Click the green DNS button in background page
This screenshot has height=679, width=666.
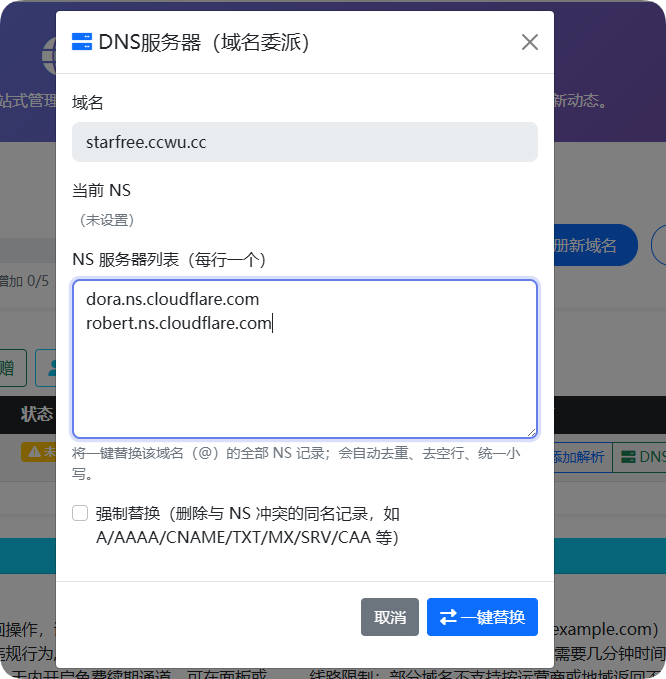[640, 457]
